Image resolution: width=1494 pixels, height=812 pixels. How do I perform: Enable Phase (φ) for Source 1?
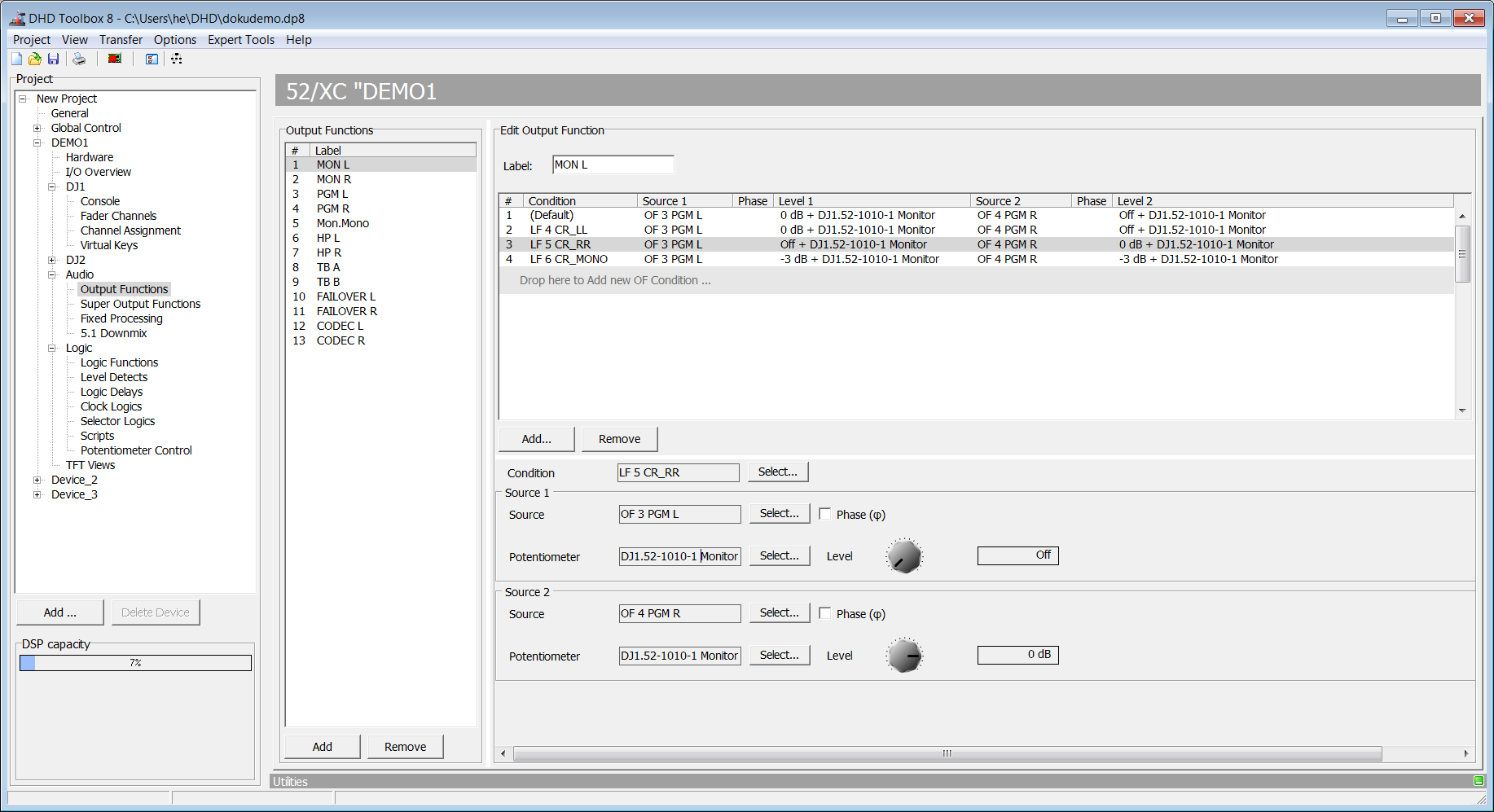(x=825, y=513)
